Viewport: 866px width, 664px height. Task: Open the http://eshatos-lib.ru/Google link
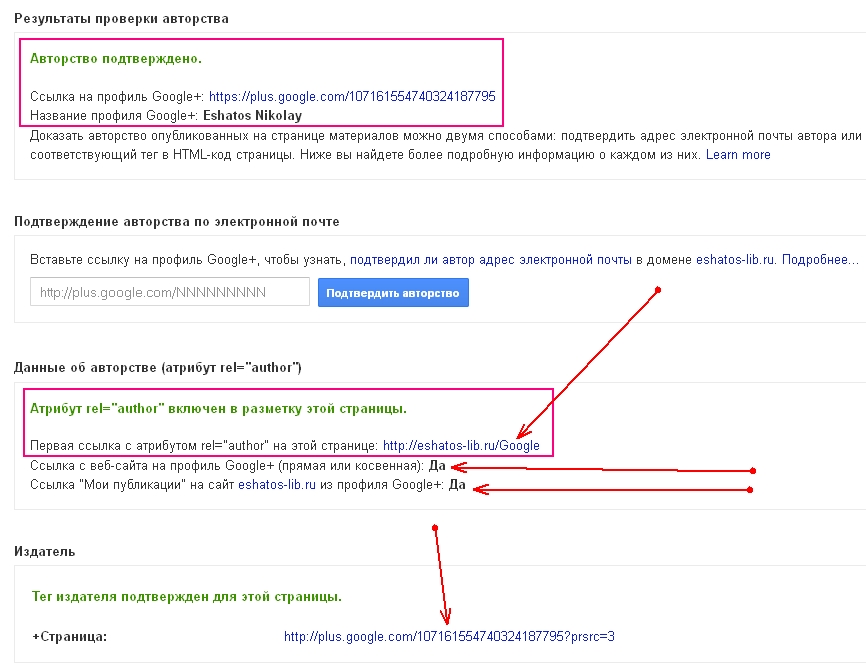[x=461, y=445]
